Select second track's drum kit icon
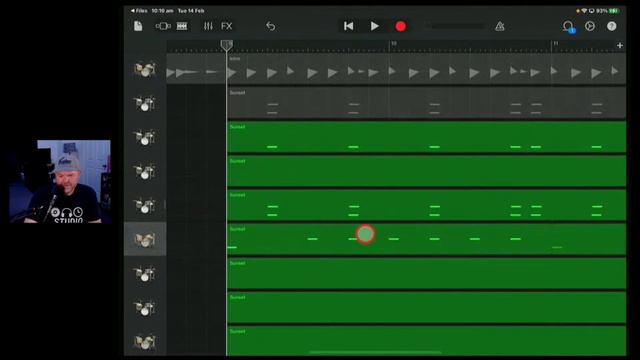The width and height of the screenshot is (640, 360). pos(144,103)
